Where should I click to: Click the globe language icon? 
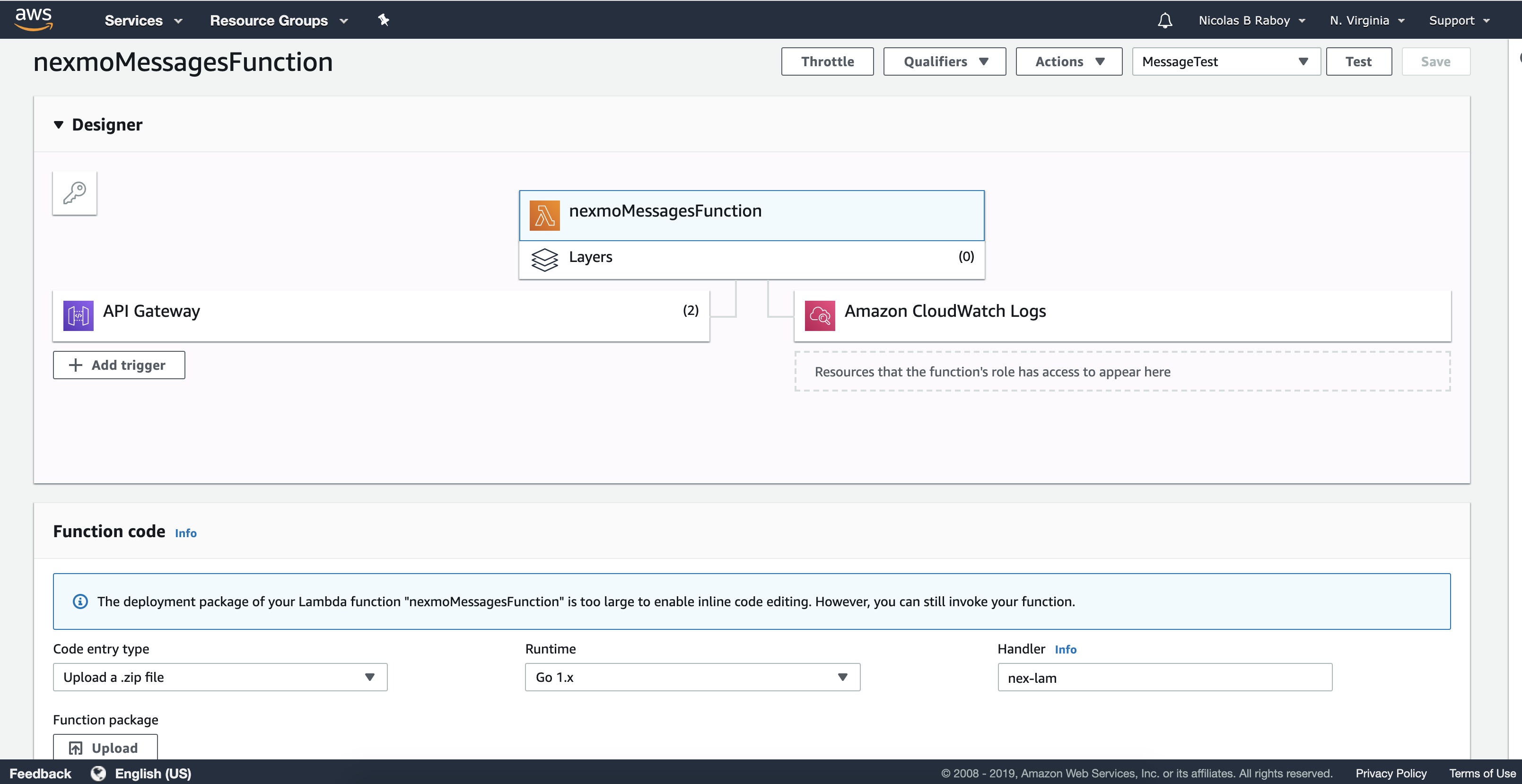pos(98,773)
